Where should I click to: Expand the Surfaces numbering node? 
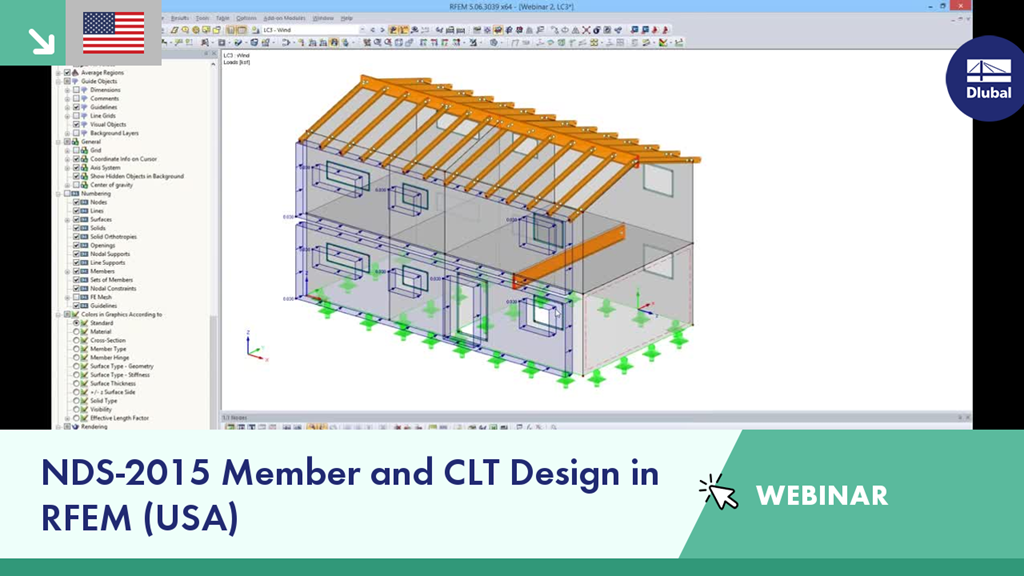(x=67, y=219)
